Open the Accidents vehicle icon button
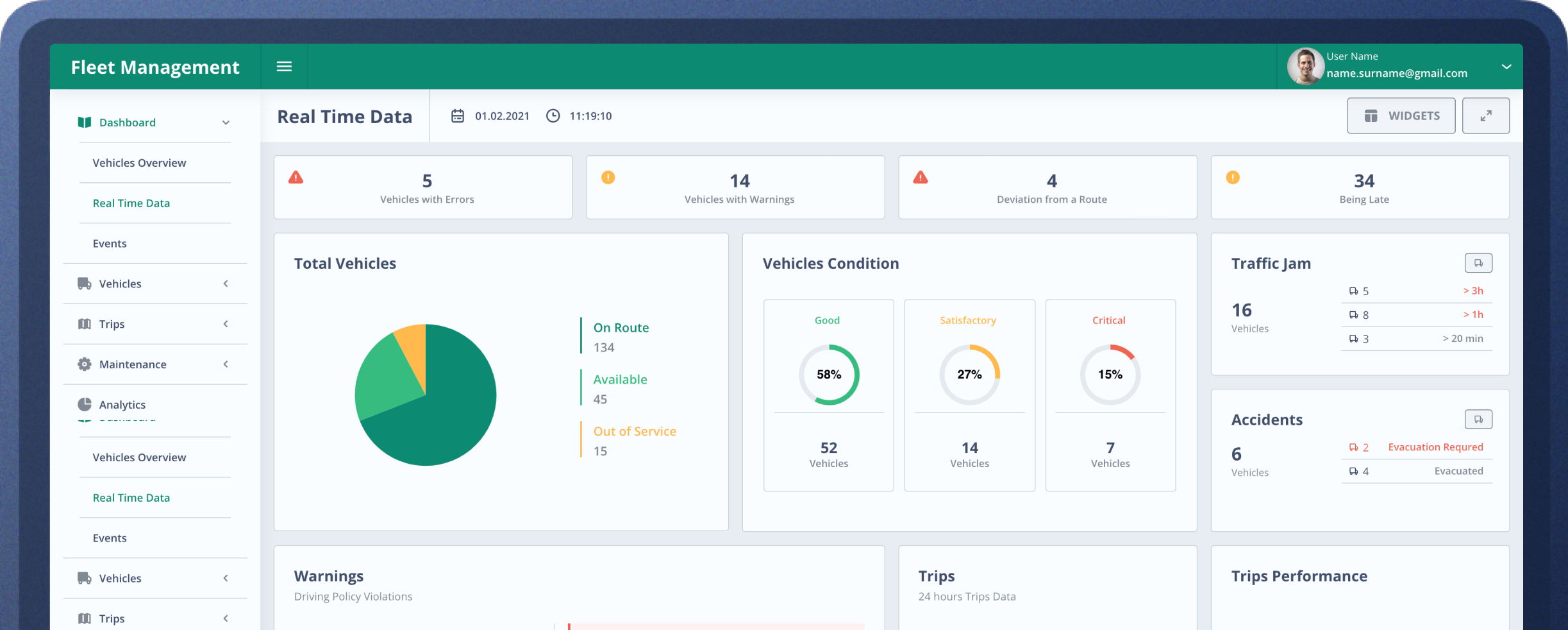This screenshot has width=1568, height=630. [1478, 420]
